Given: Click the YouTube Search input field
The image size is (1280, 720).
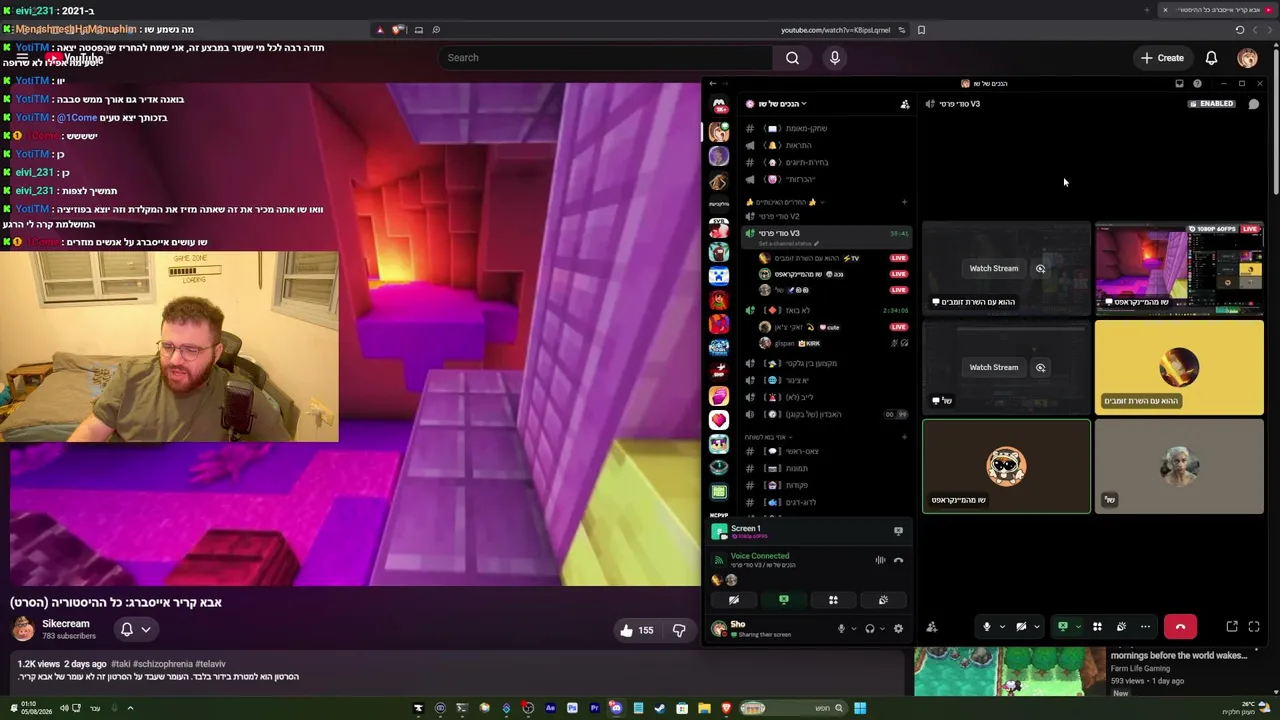Looking at the screenshot, I should (x=605, y=58).
